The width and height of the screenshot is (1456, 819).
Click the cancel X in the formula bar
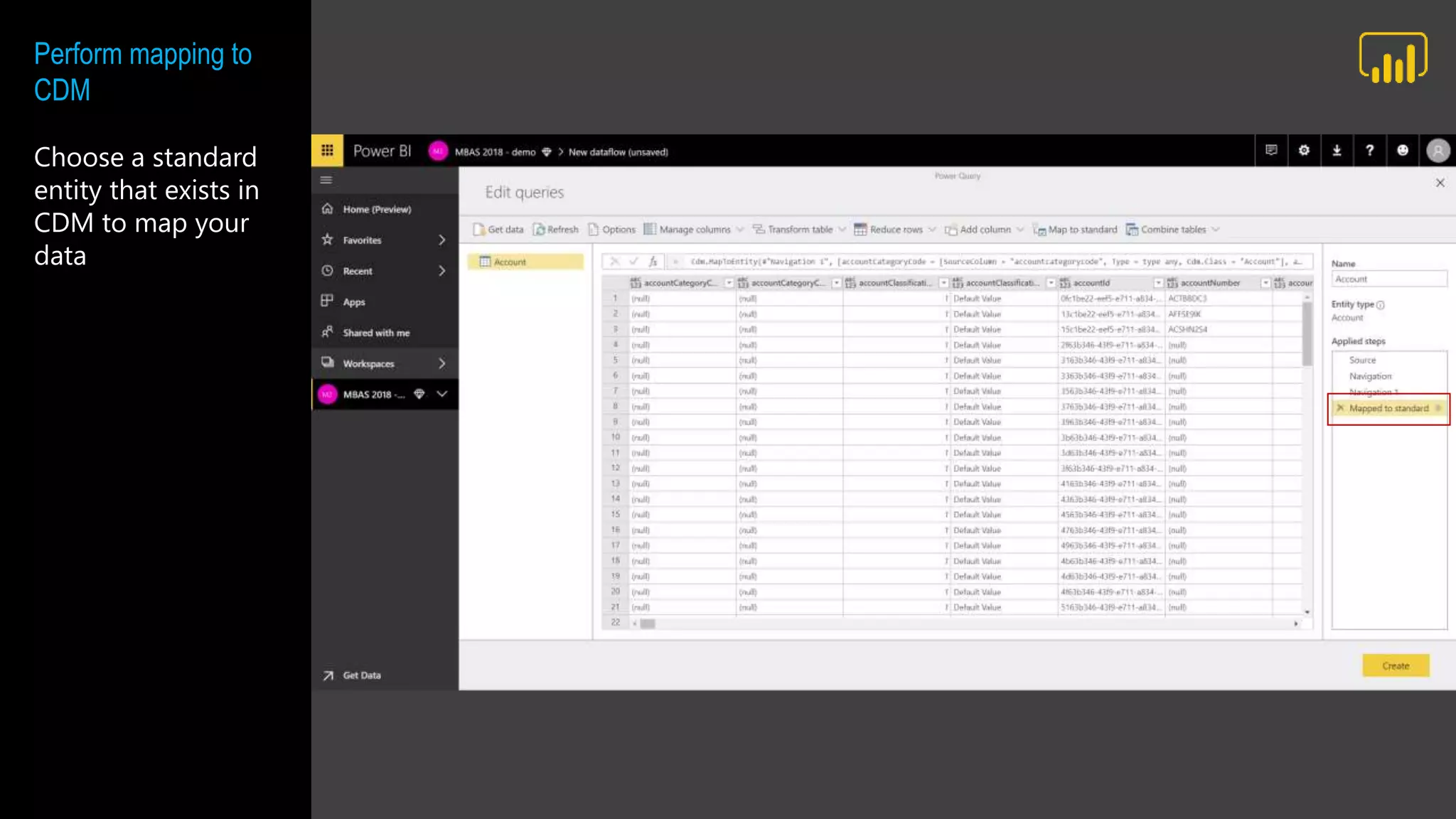615,262
